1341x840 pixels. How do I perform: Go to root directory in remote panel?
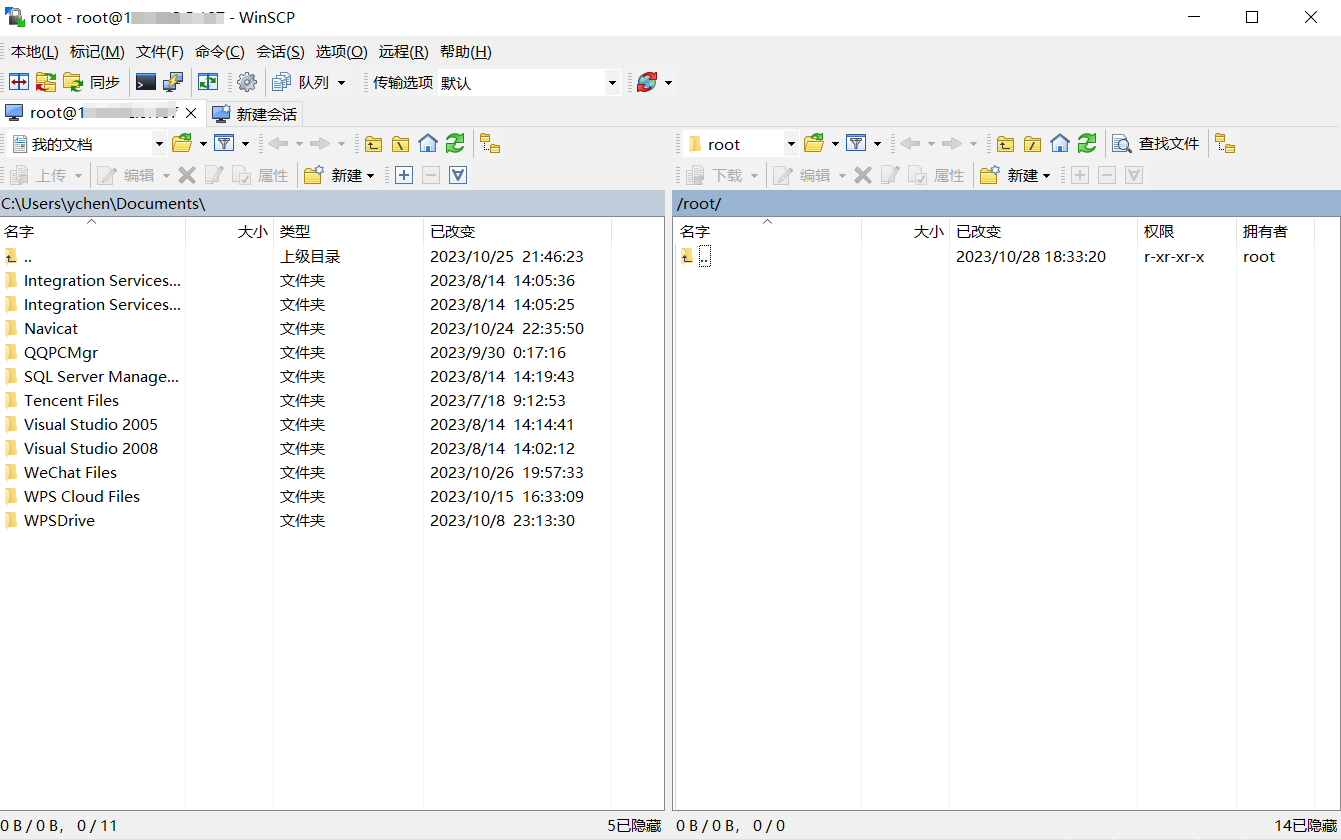[1032, 143]
